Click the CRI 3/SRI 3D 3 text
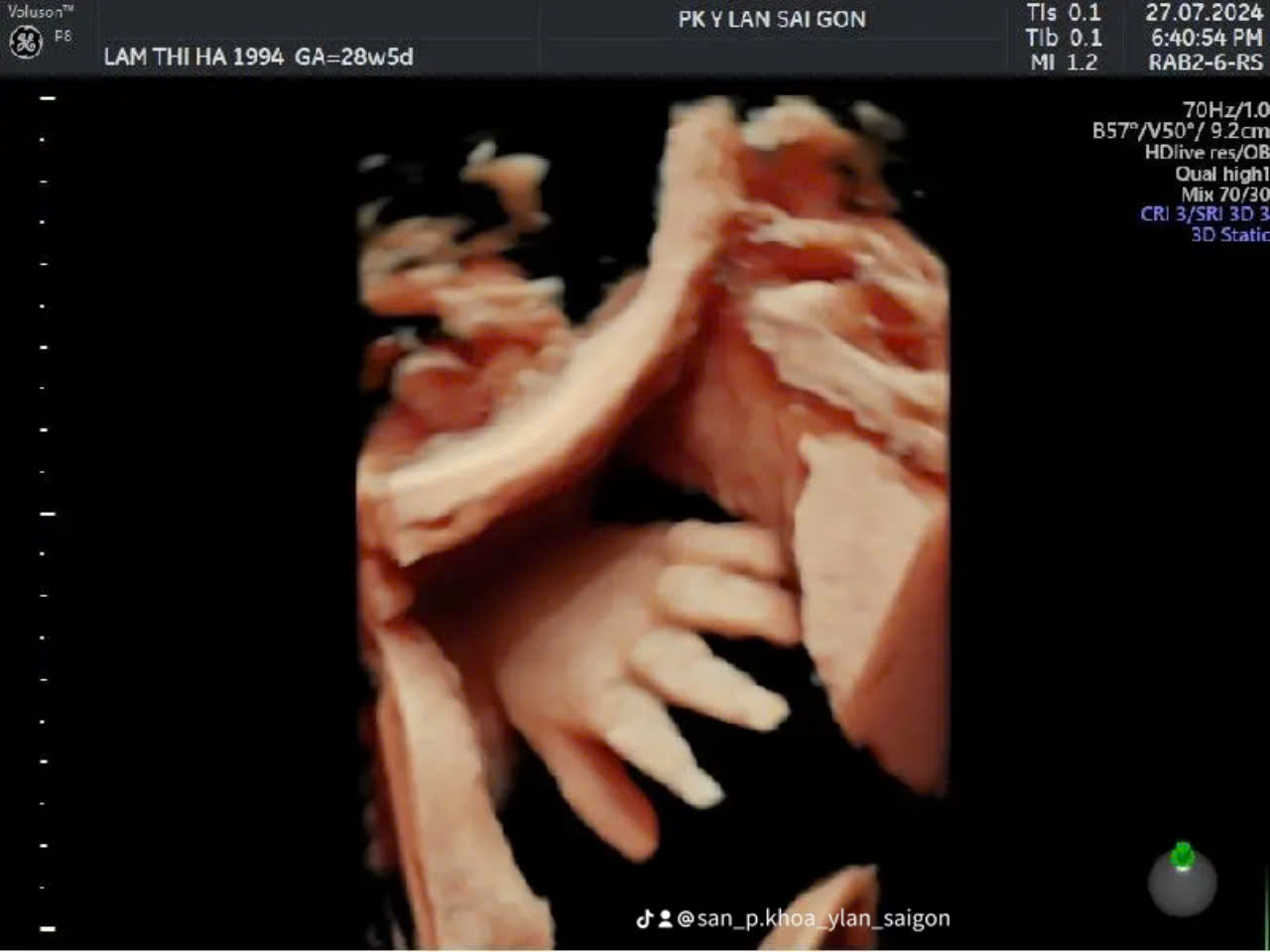Screen dimensions: 1270x952 (1205, 213)
